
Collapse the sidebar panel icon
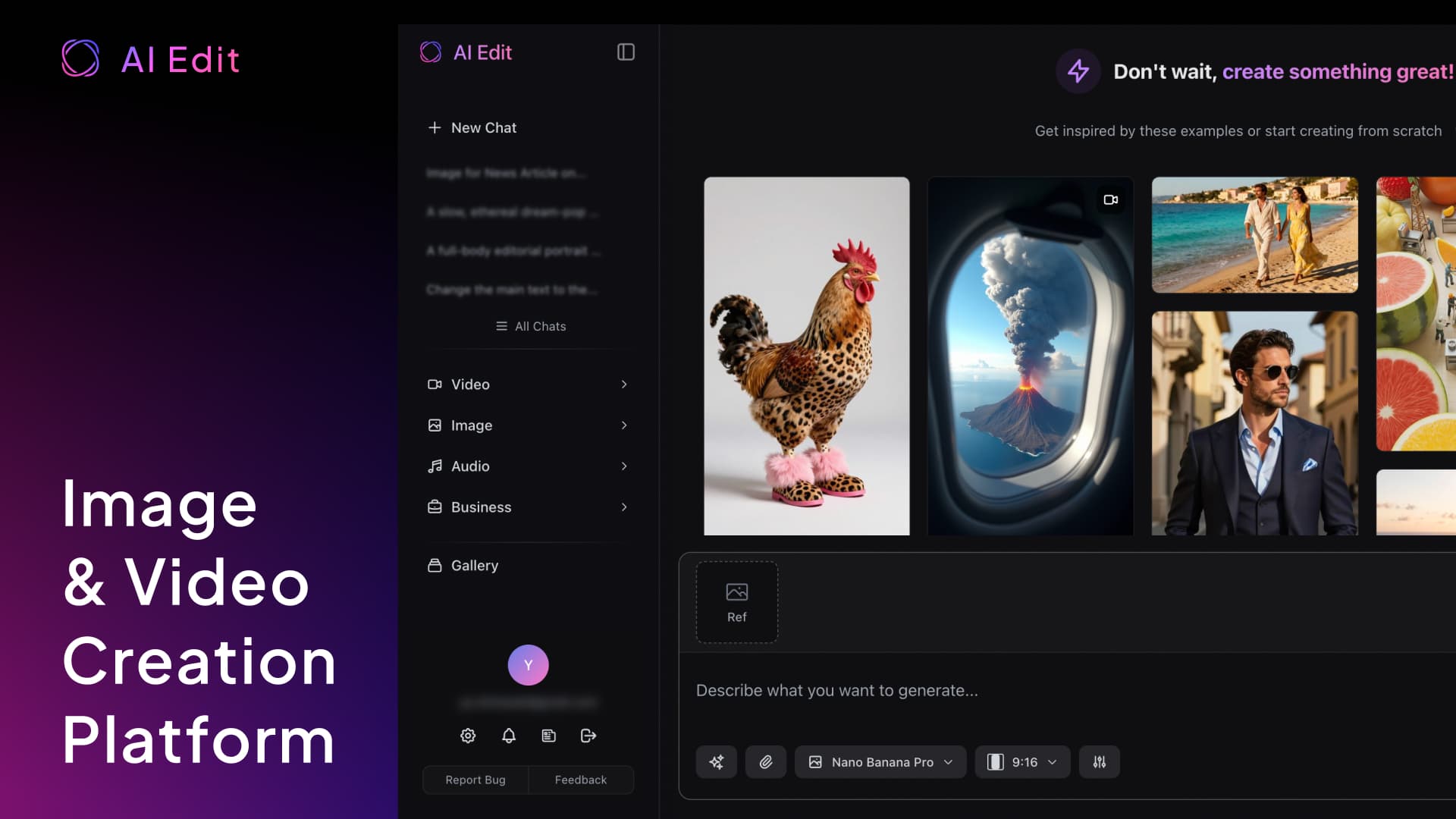pyautogui.click(x=626, y=52)
